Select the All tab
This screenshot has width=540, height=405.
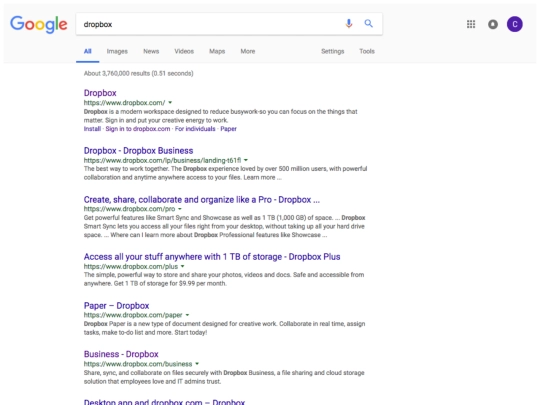pyautogui.click(x=87, y=51)
